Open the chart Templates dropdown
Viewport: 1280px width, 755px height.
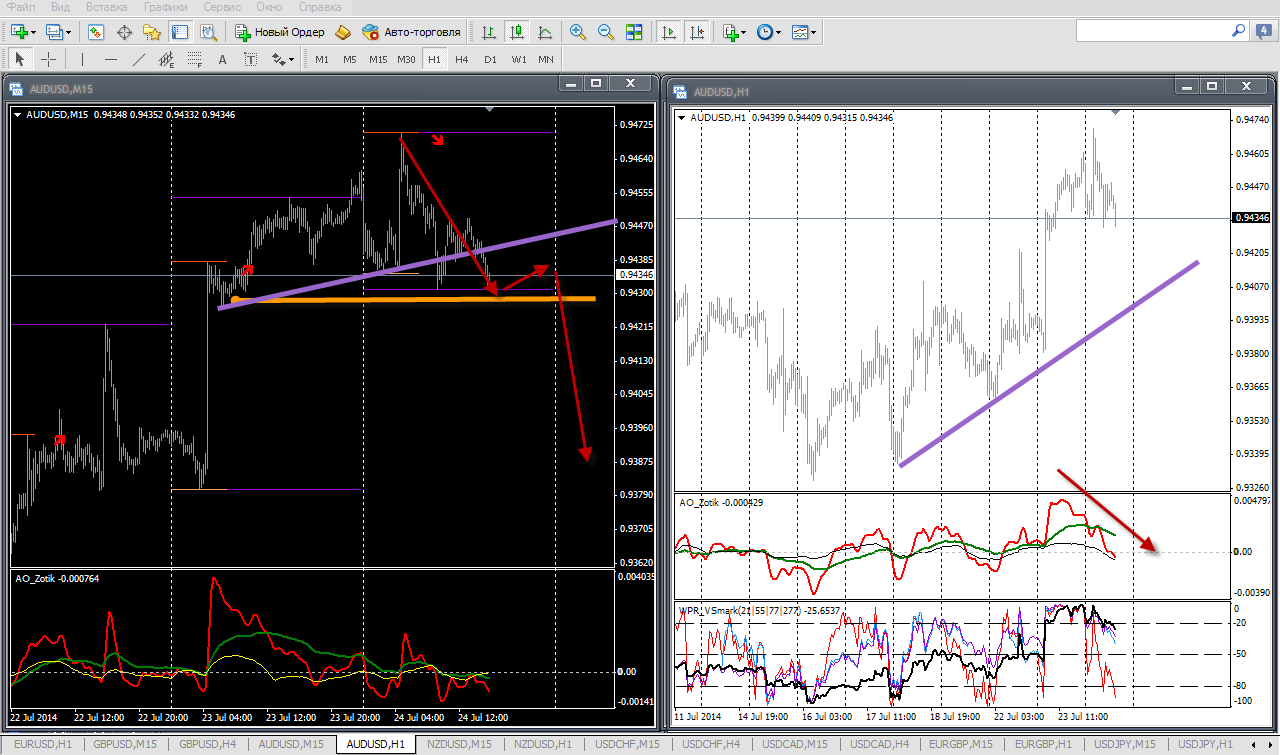pos(804,32)
